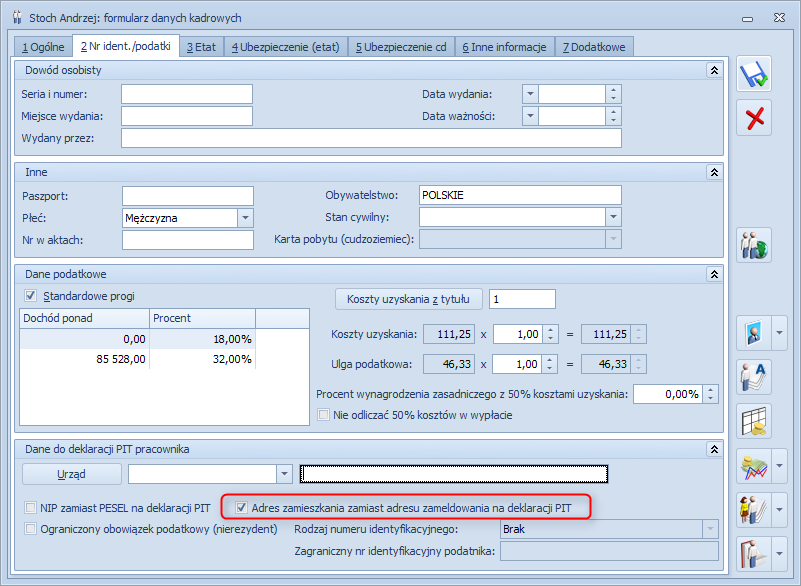This screenshot has height=586, width=801.
Task: Open employee notes using person-with-A icon
Action: (x=755, y=373)
